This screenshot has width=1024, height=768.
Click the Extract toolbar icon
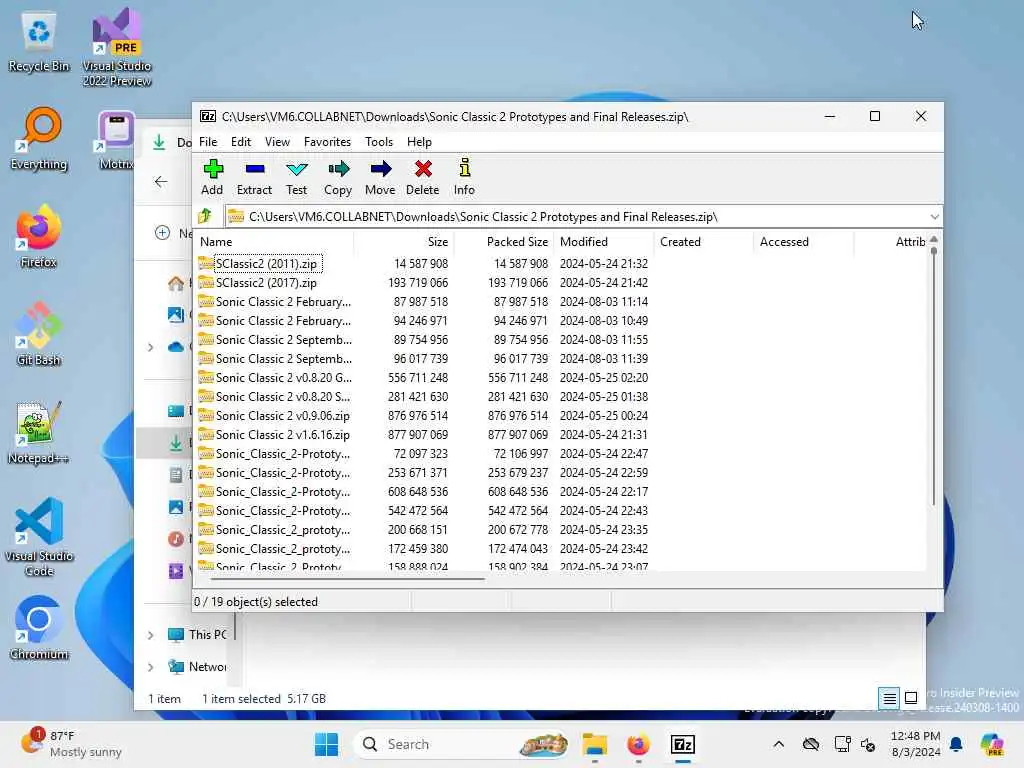[254, 177]
